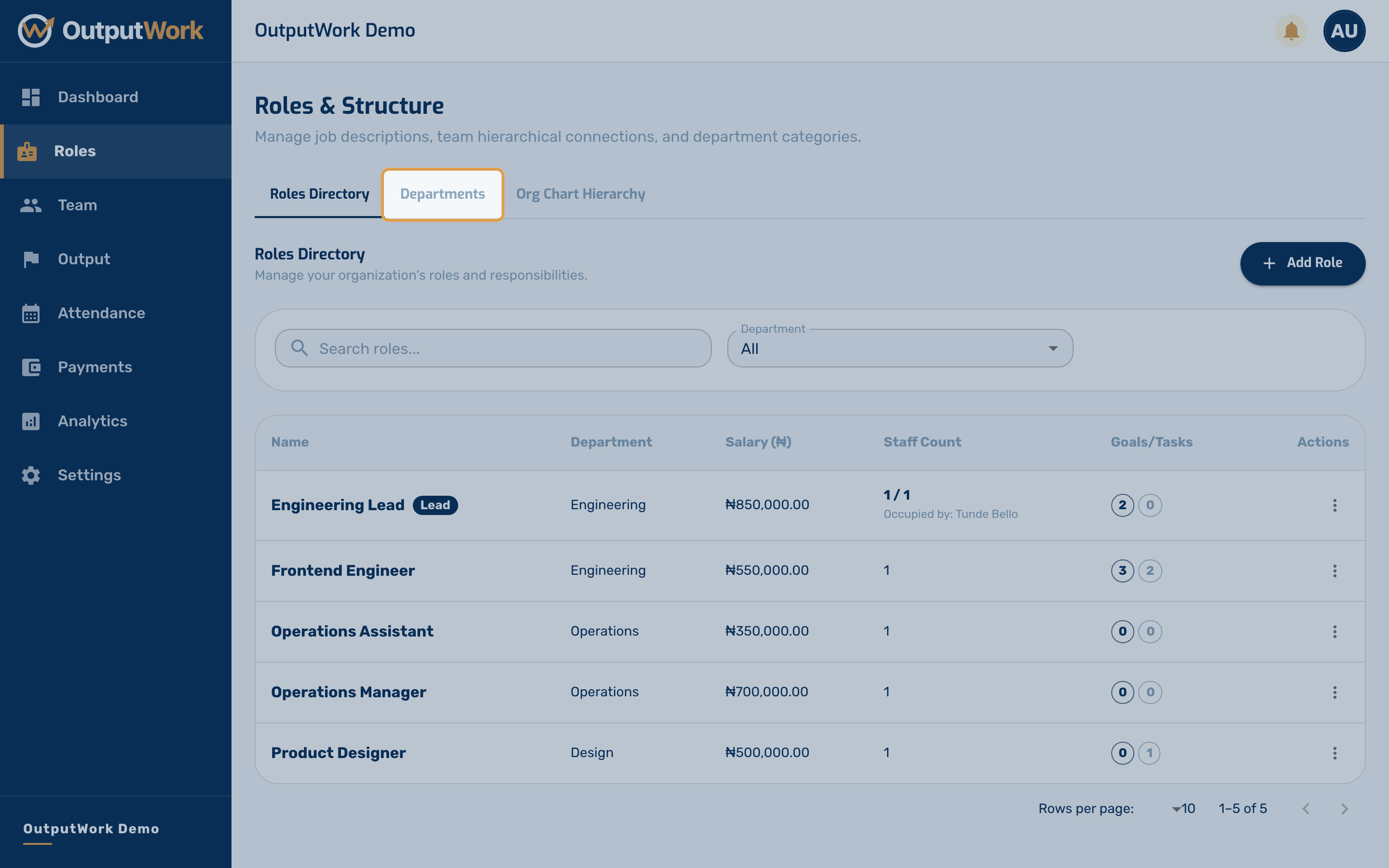The height and width of the screenshot is (868, 1389).
Task: Click the search magnifier icon
Action: (299, 348)
